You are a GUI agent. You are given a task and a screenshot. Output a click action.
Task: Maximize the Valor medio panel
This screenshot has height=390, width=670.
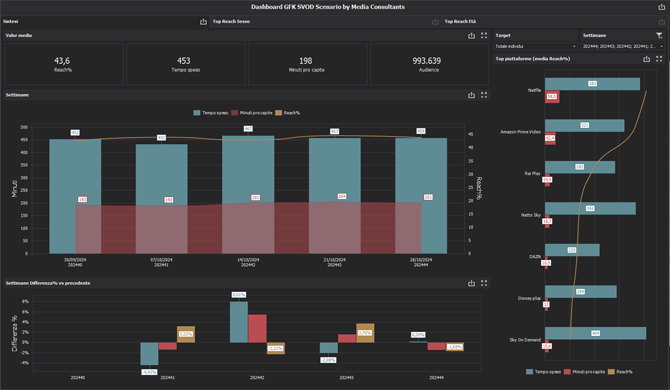point(484,35)
